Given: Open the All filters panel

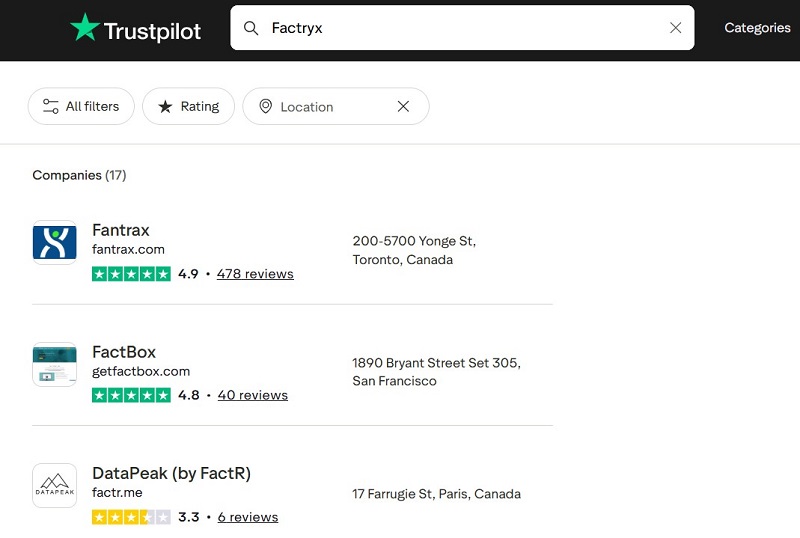Looking at the screenshot, I should (81, 107).
